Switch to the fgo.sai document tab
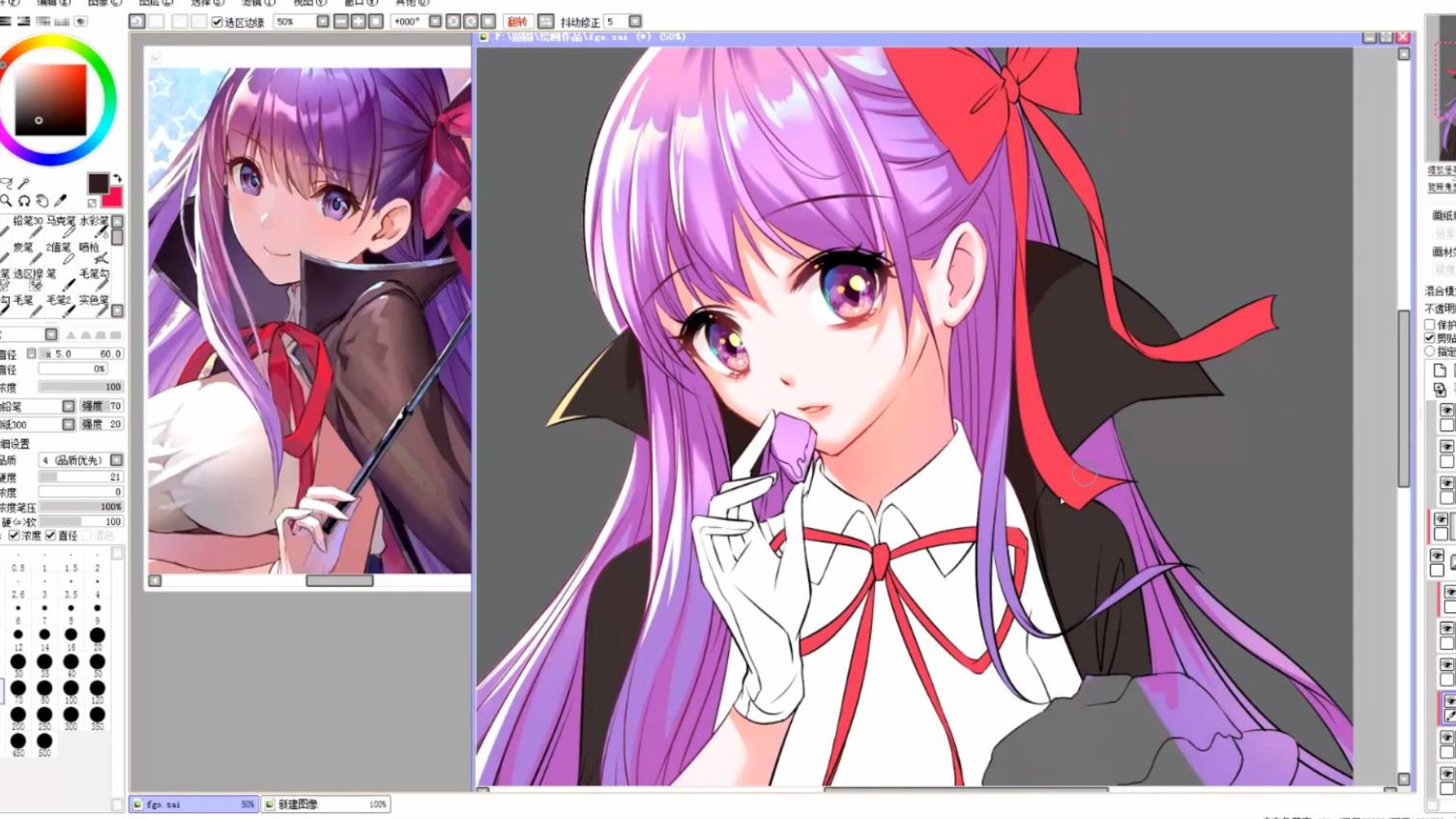 tap(194, 804)
